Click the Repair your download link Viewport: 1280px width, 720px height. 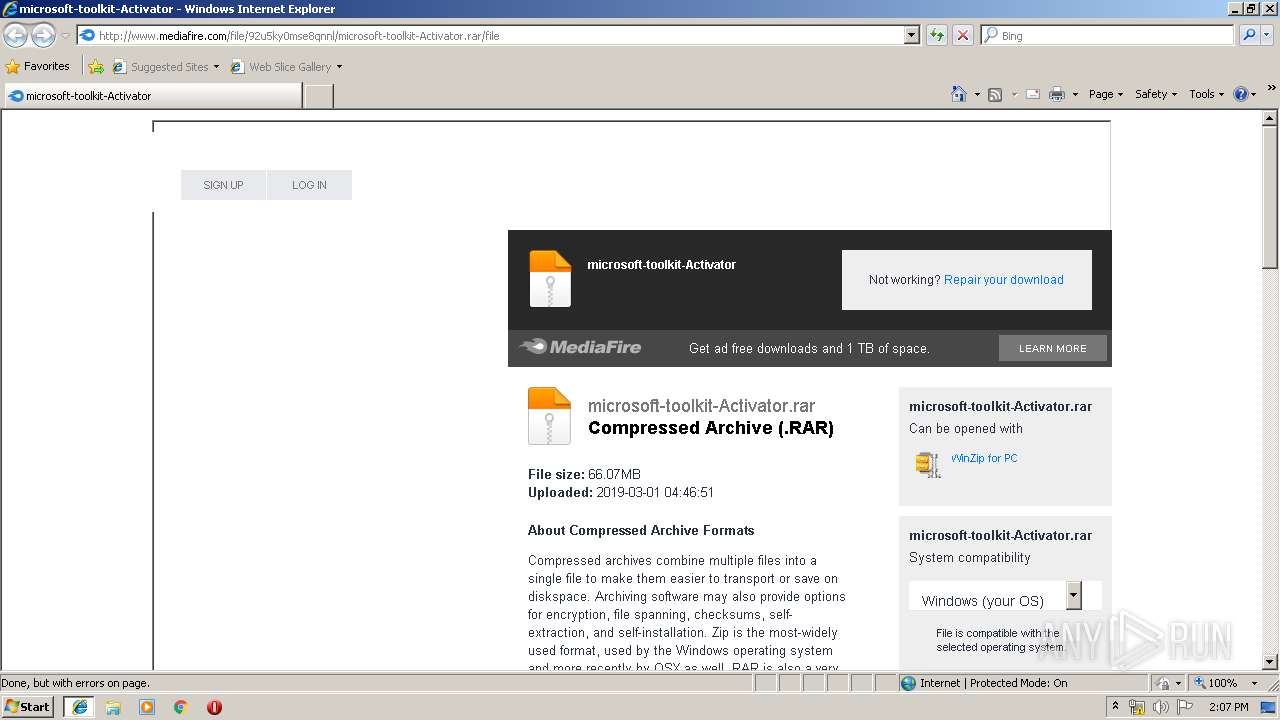click(1003, 280)
